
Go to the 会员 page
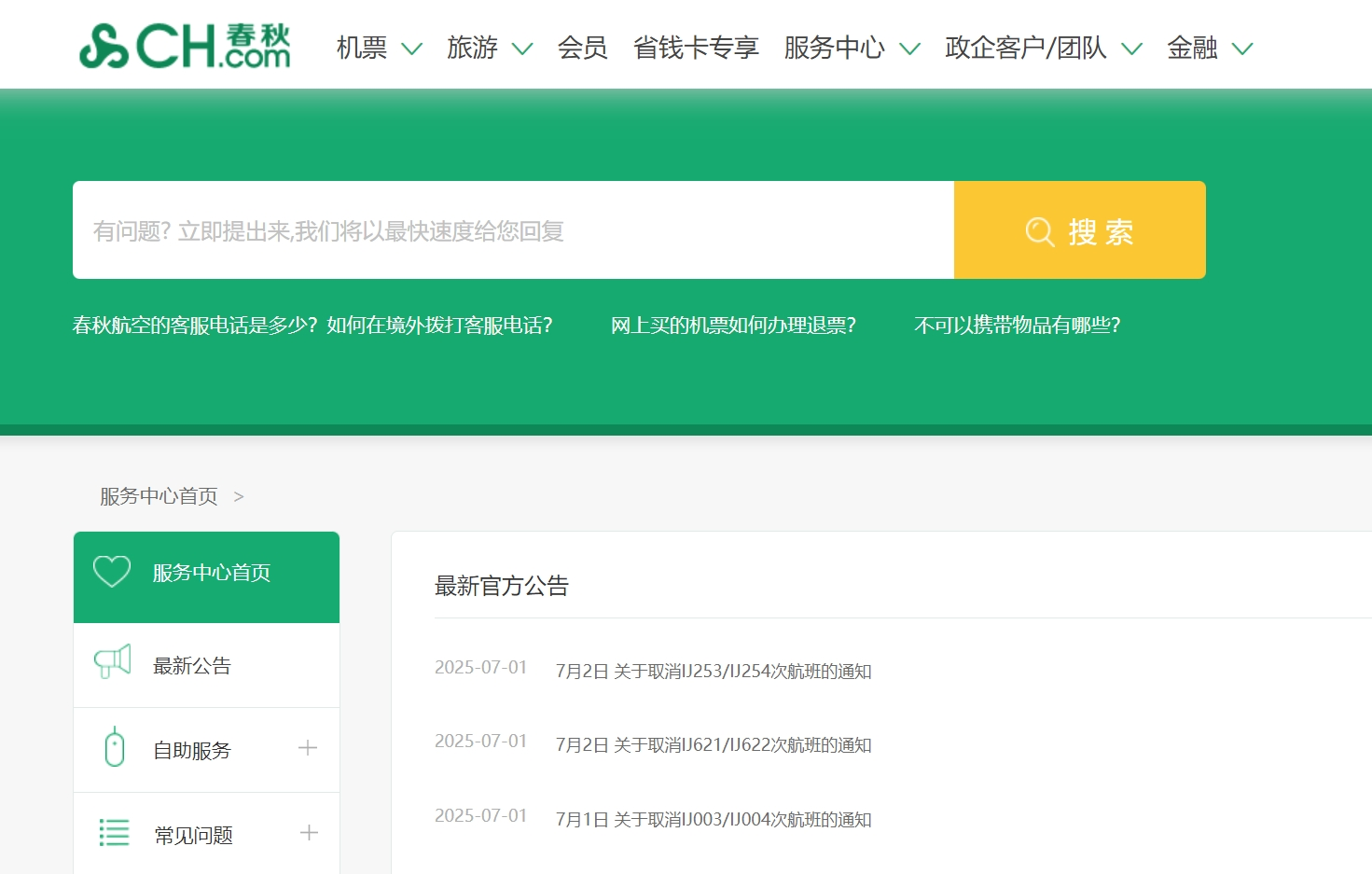(x=582, y=48)
